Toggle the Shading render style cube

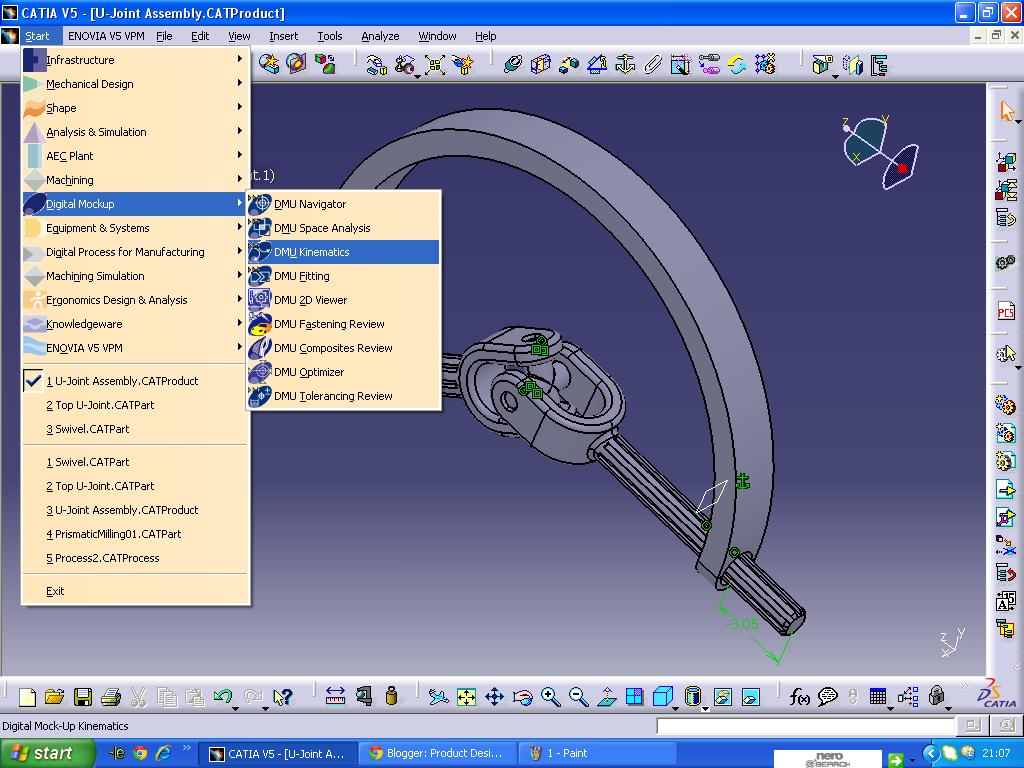coord(692,695)
